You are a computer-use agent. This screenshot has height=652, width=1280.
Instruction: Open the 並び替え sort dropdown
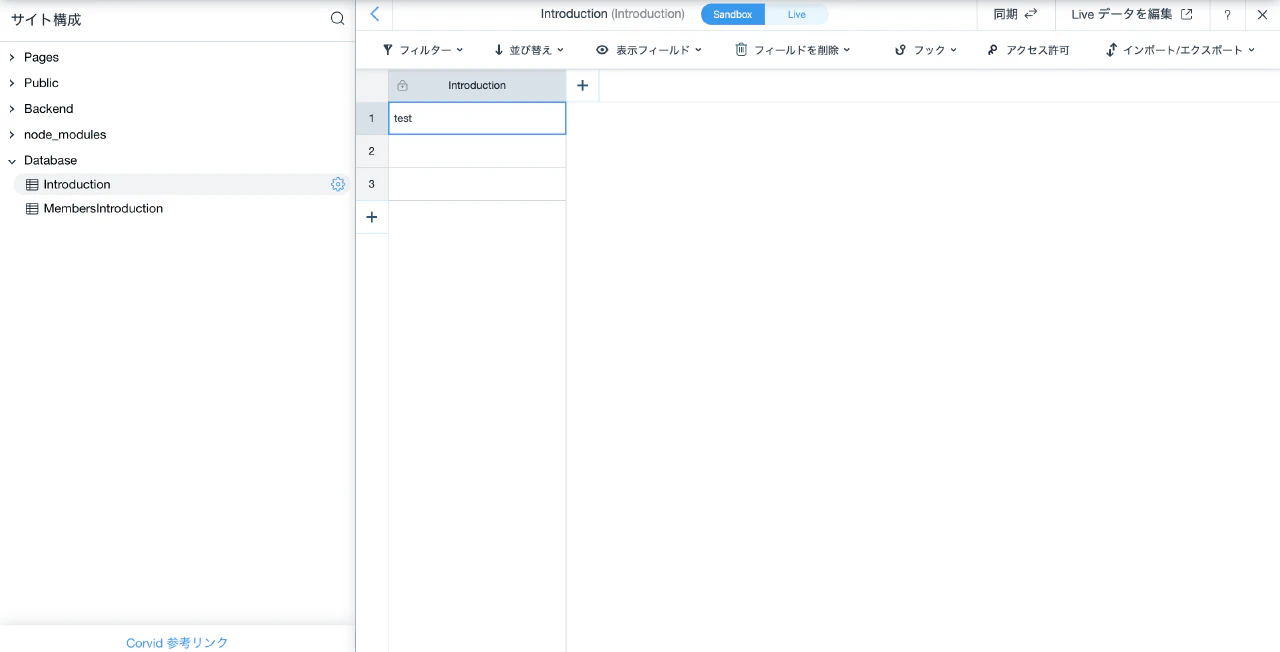tap(529, 50)
